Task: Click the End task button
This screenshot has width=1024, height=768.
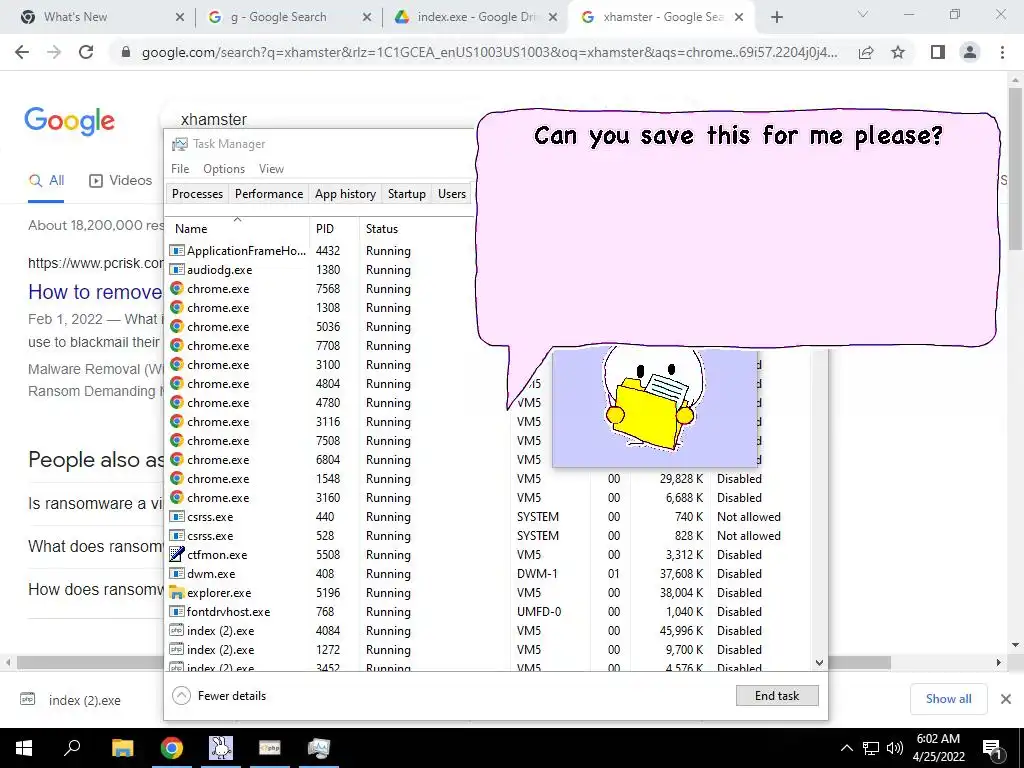Action: click(776, 696)
